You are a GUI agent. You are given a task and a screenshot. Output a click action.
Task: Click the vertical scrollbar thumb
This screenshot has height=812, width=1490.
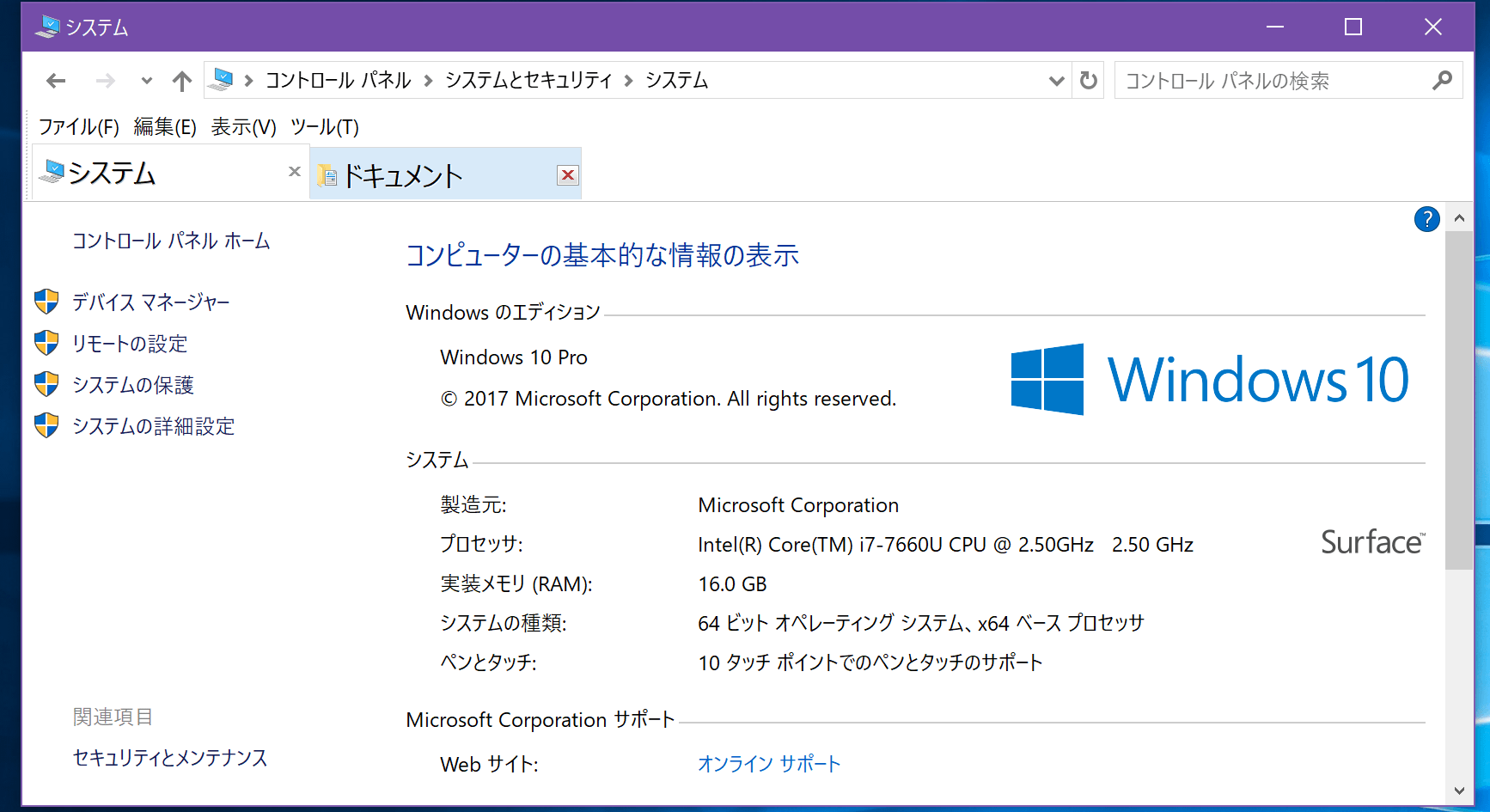(x=1459, y=400)
